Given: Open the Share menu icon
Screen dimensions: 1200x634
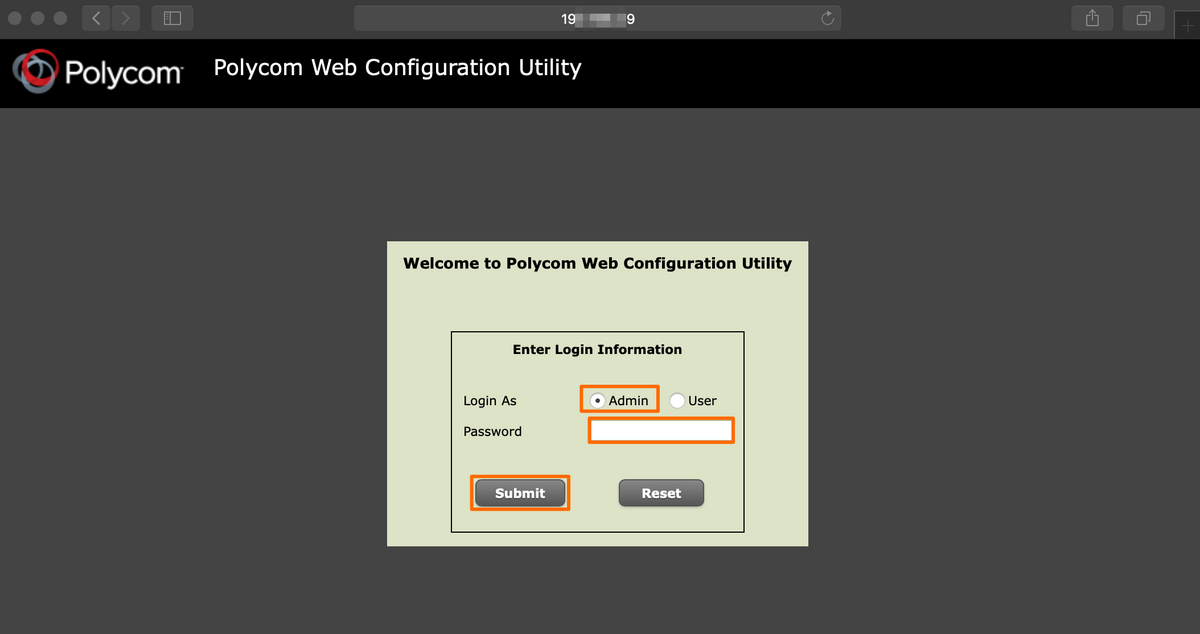Looking at the screenshot, I should 1092,18.
